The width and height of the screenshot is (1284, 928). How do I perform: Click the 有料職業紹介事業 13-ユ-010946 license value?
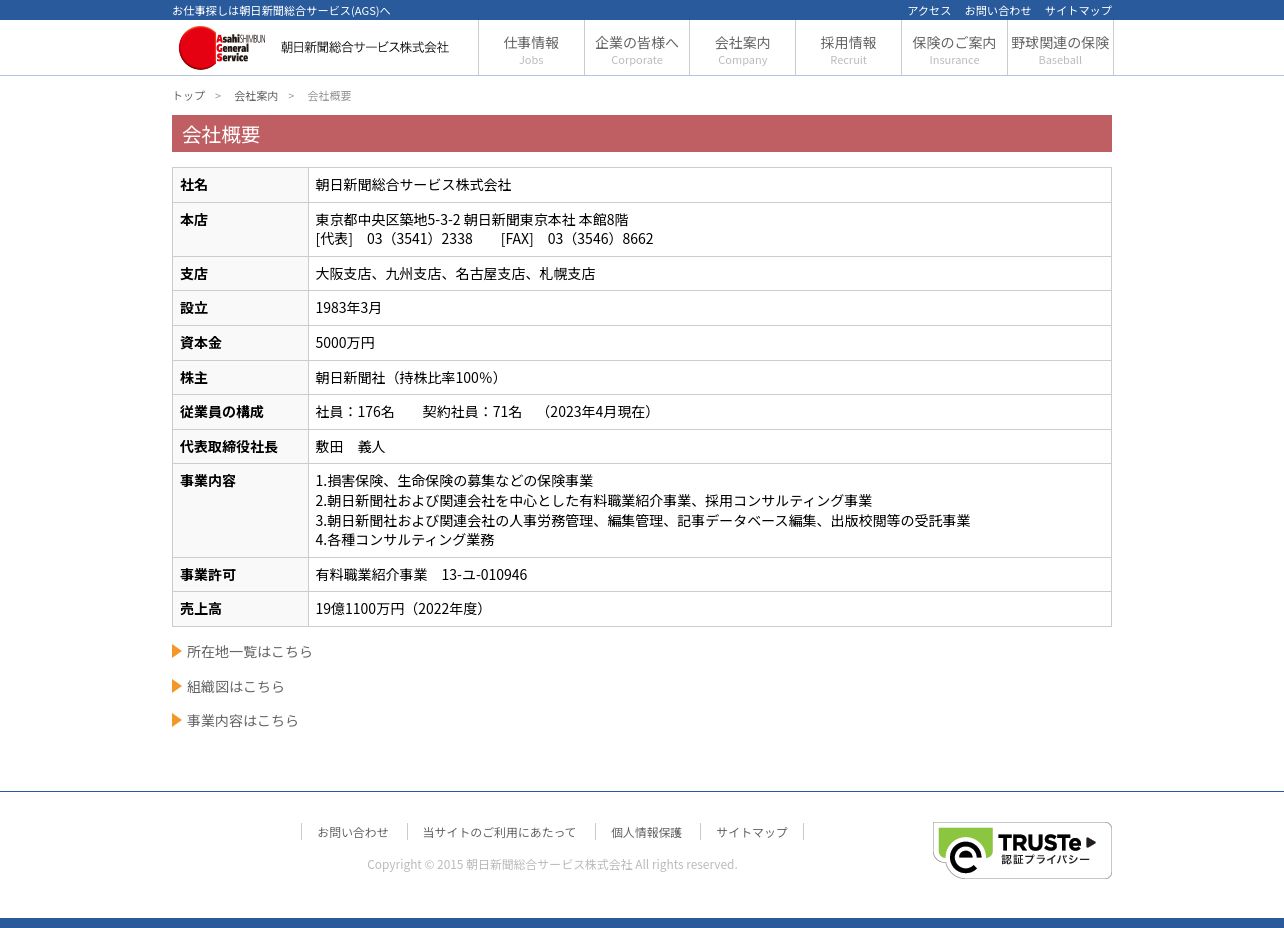tap(421, 575)
